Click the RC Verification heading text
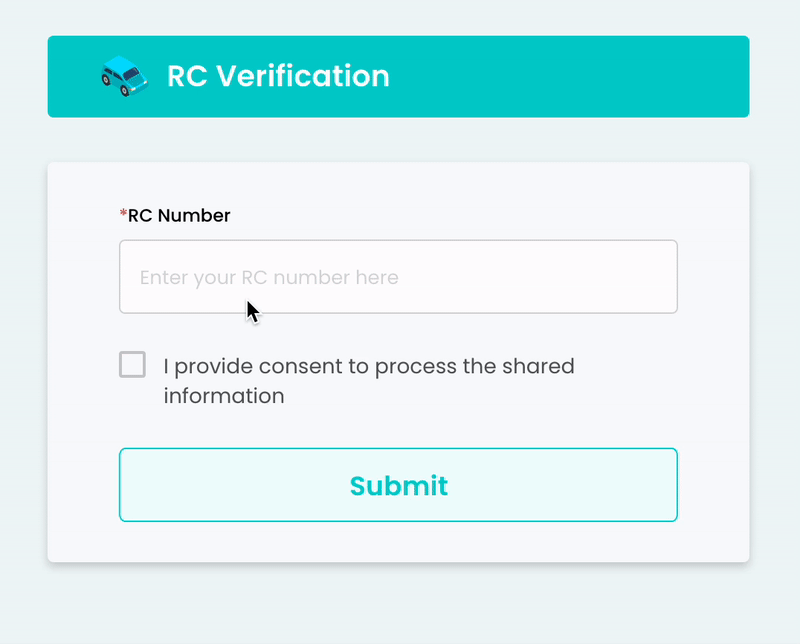Screen dimensions: 800x644 pyautogui.click(x=278, y=76)
